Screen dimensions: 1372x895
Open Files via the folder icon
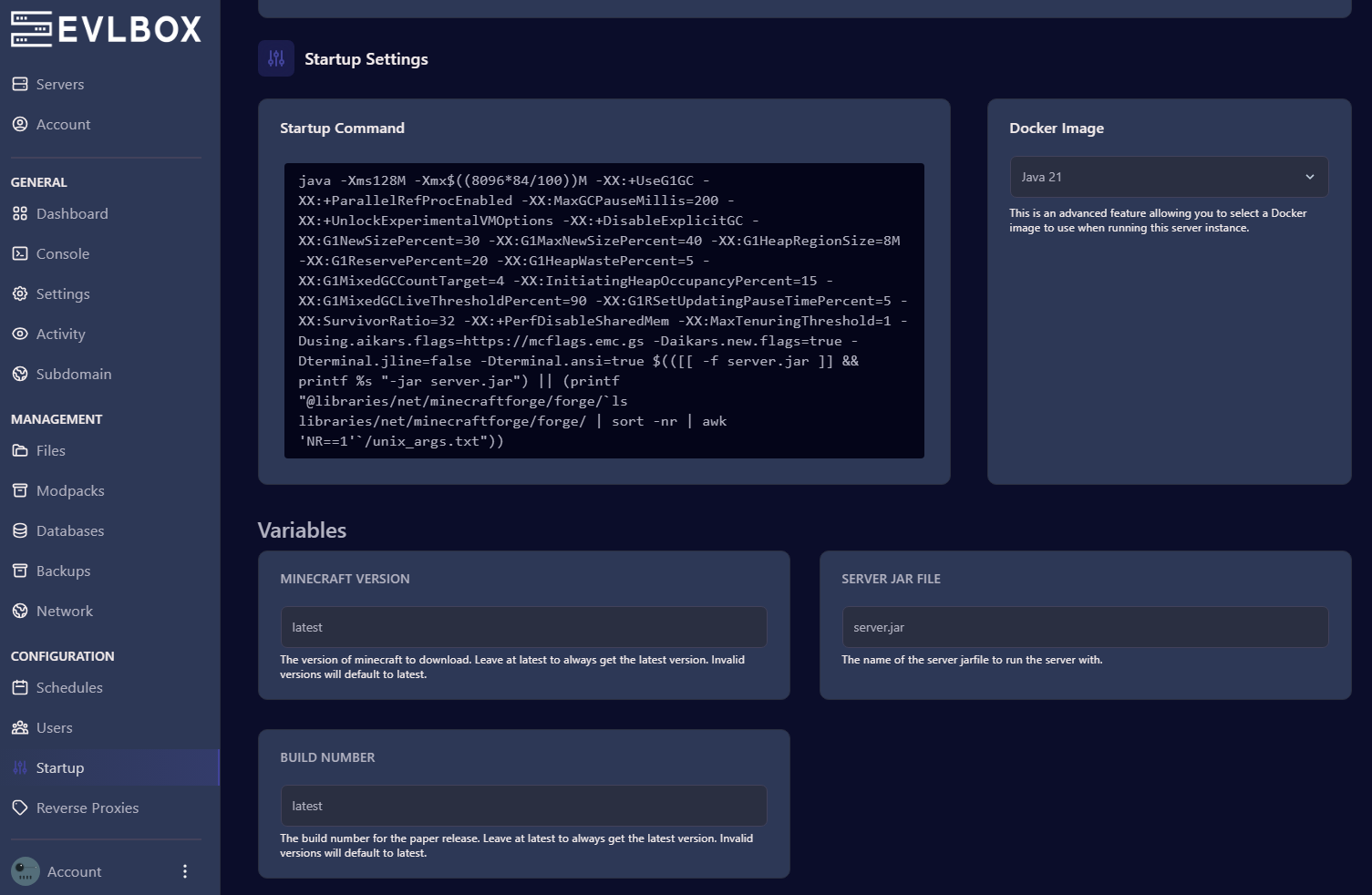(20, 450)
